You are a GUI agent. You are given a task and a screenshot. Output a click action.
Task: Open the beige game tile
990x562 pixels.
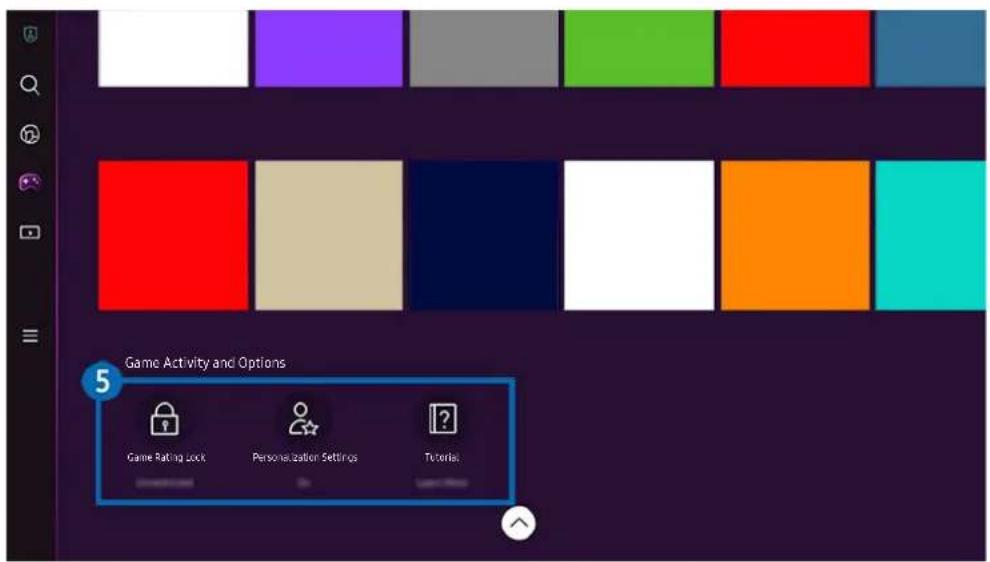328,236
